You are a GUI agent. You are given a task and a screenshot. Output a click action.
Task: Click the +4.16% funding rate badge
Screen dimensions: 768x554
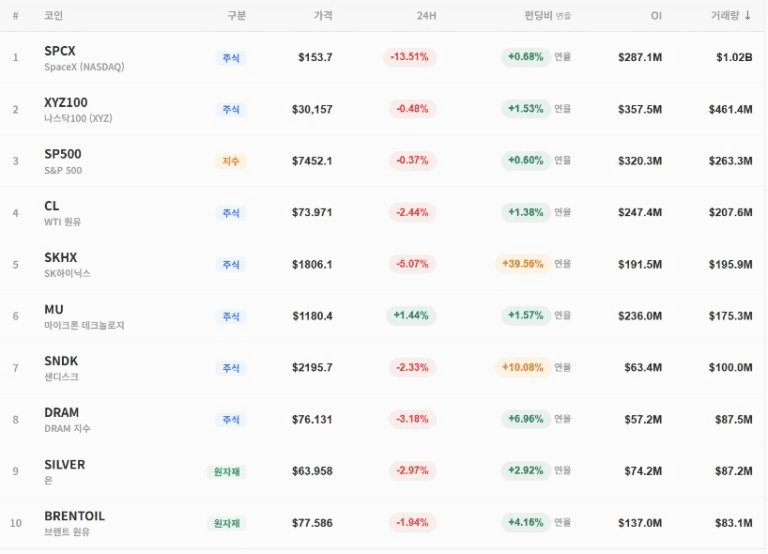click(526, 522)
